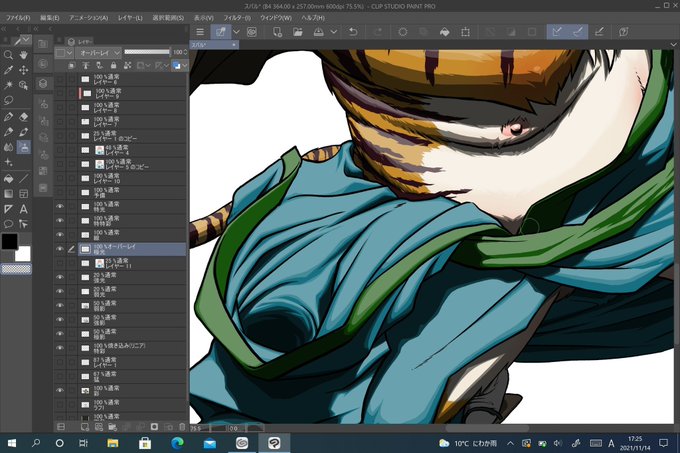
Task: Select the Text tool
Action: [23, 209]
